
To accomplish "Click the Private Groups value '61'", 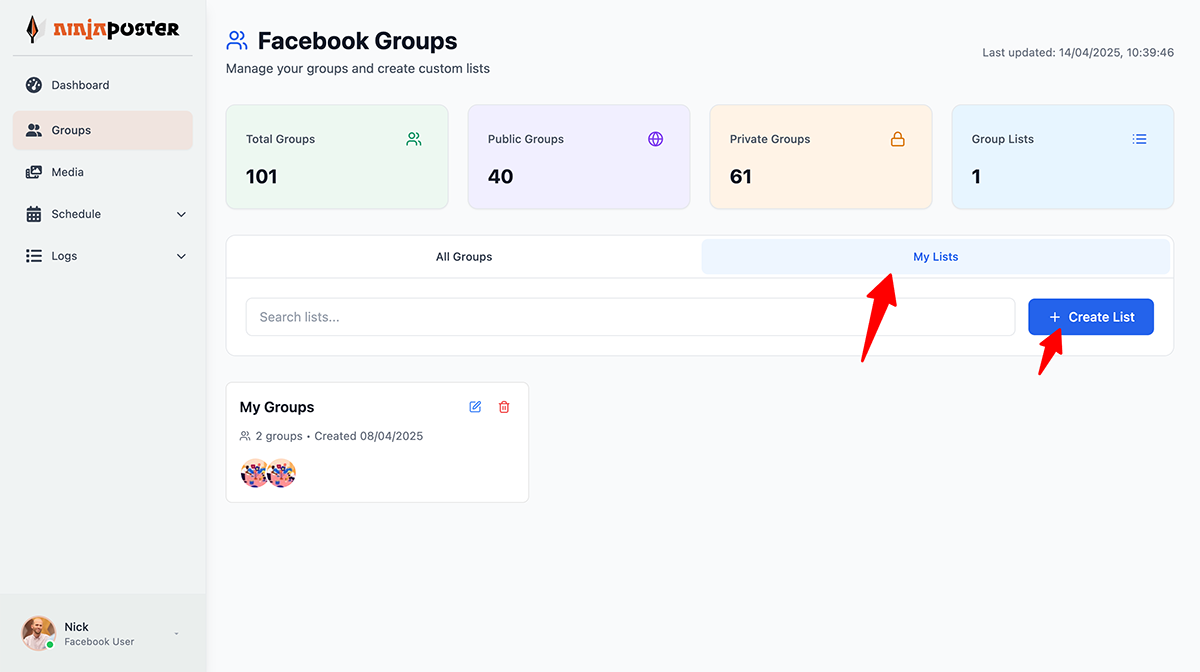I will (x=741, y=177).
